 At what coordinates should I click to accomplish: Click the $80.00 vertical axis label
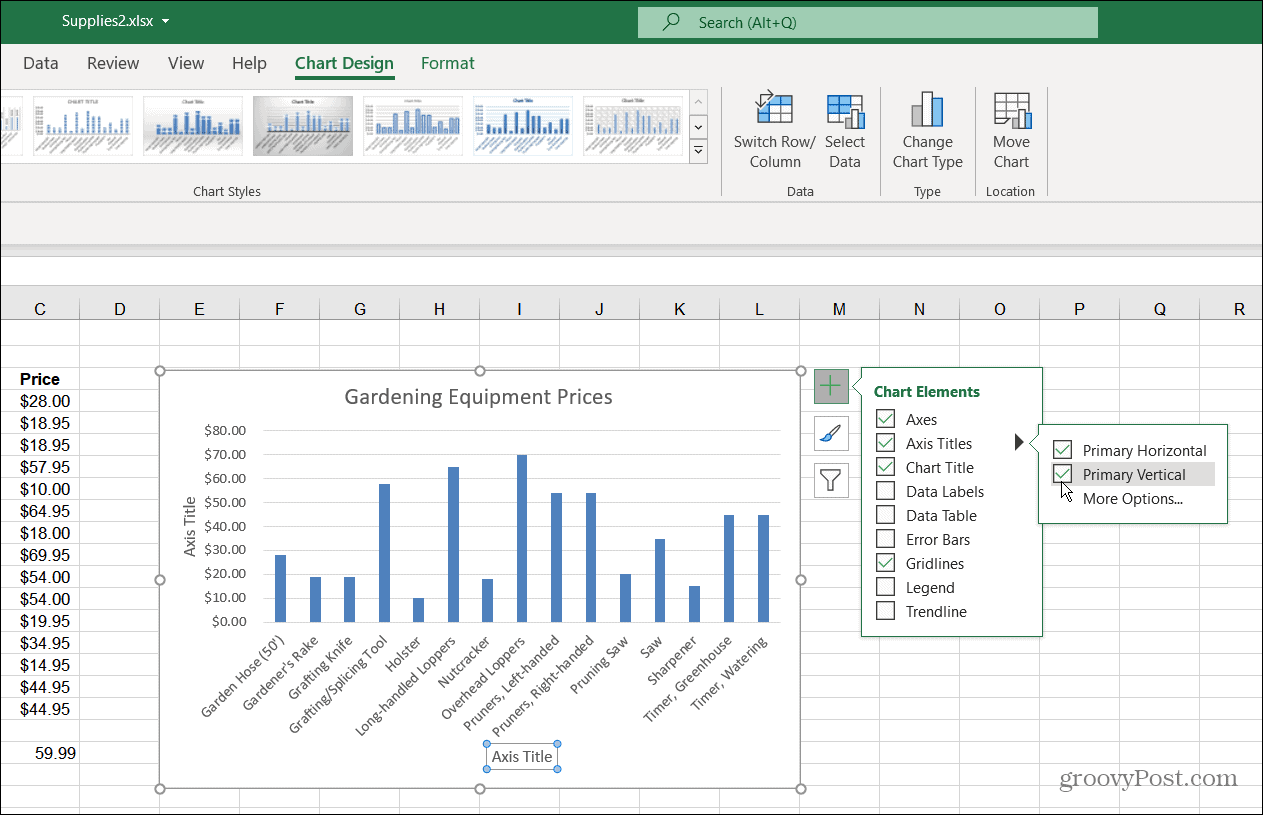click(225, 431)
